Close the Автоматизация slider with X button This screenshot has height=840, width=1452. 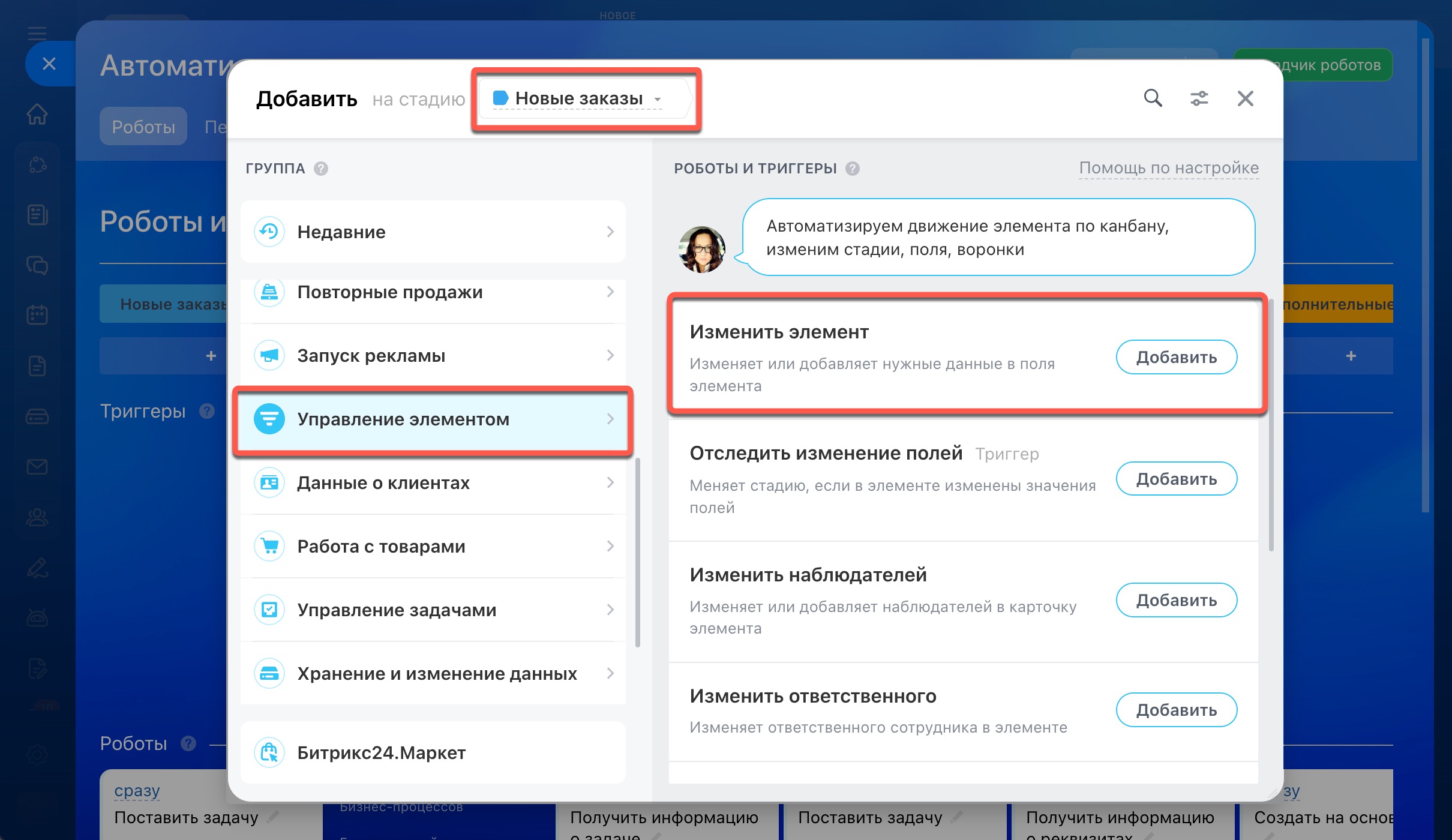coord(49,64)
